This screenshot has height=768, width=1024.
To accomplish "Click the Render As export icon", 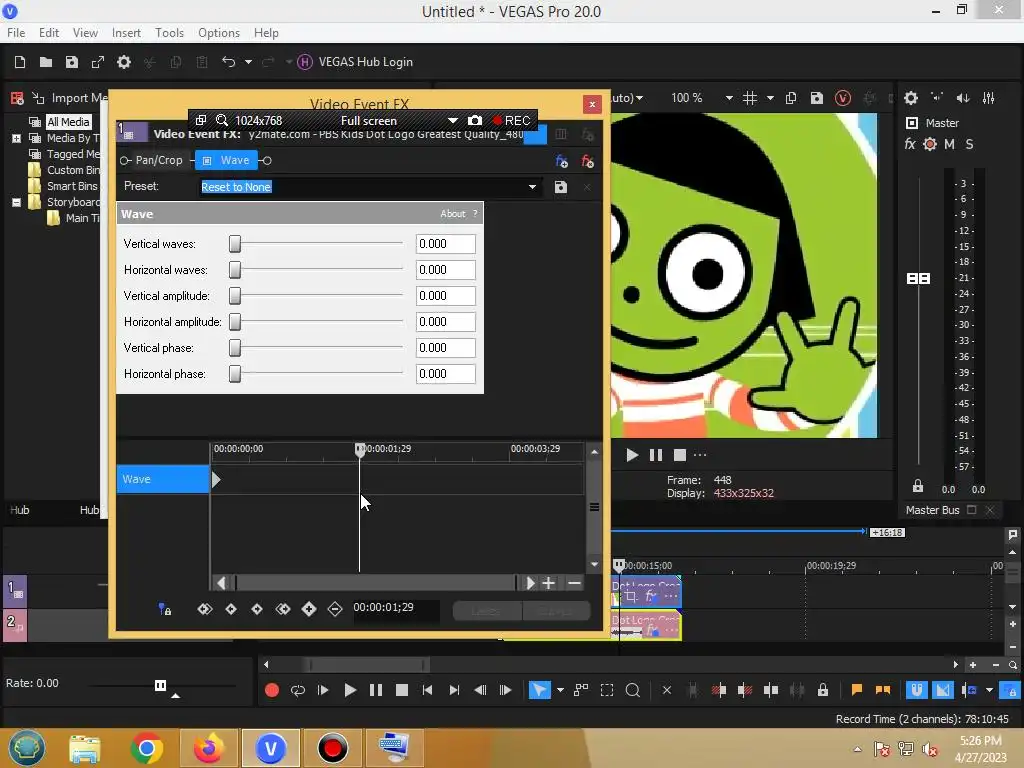I will (x=98, y=62).
